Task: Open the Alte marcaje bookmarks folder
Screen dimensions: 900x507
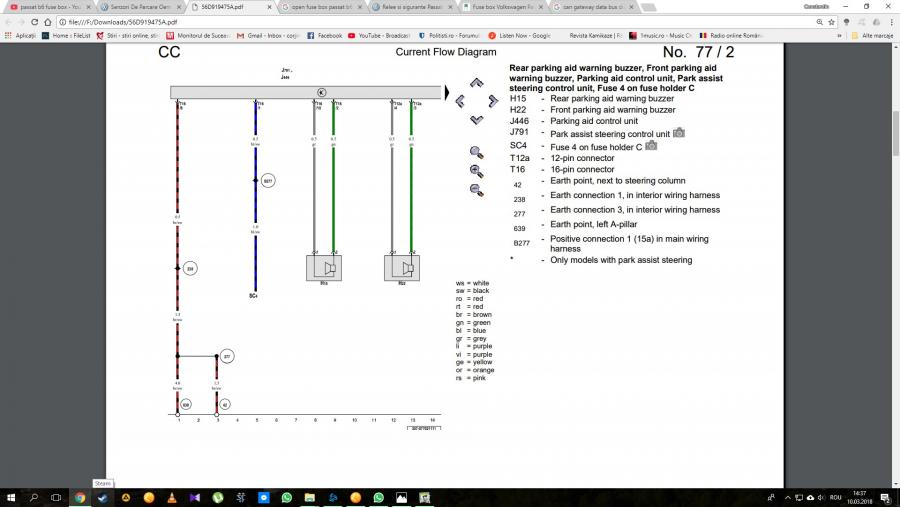Action: tap(870, 35)
